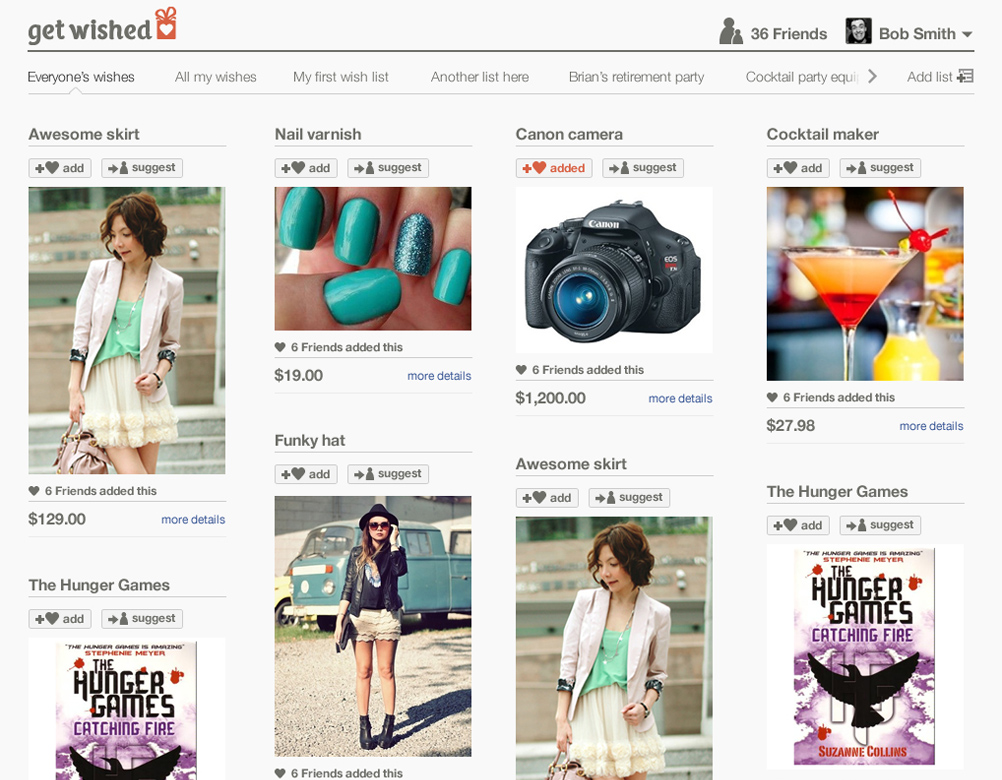Add Funky hat to wishes

pyautogui.click(x=306, y=474)
